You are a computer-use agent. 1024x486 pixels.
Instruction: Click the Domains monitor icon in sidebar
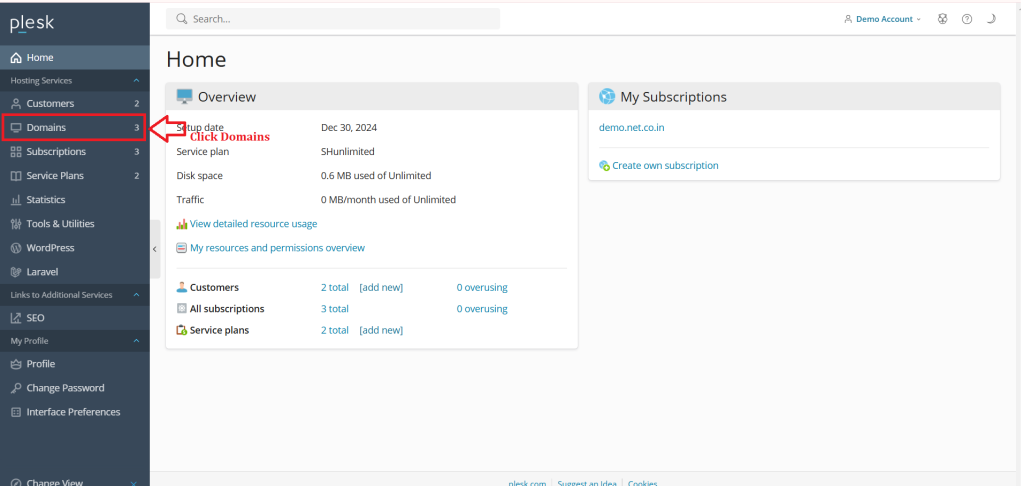[16, 127]
